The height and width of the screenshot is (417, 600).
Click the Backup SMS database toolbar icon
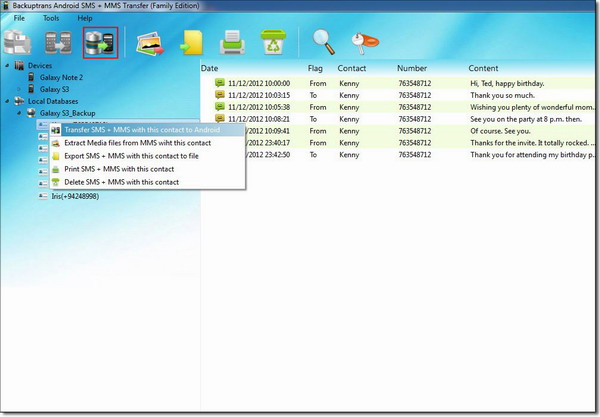(x=17, y=42)
